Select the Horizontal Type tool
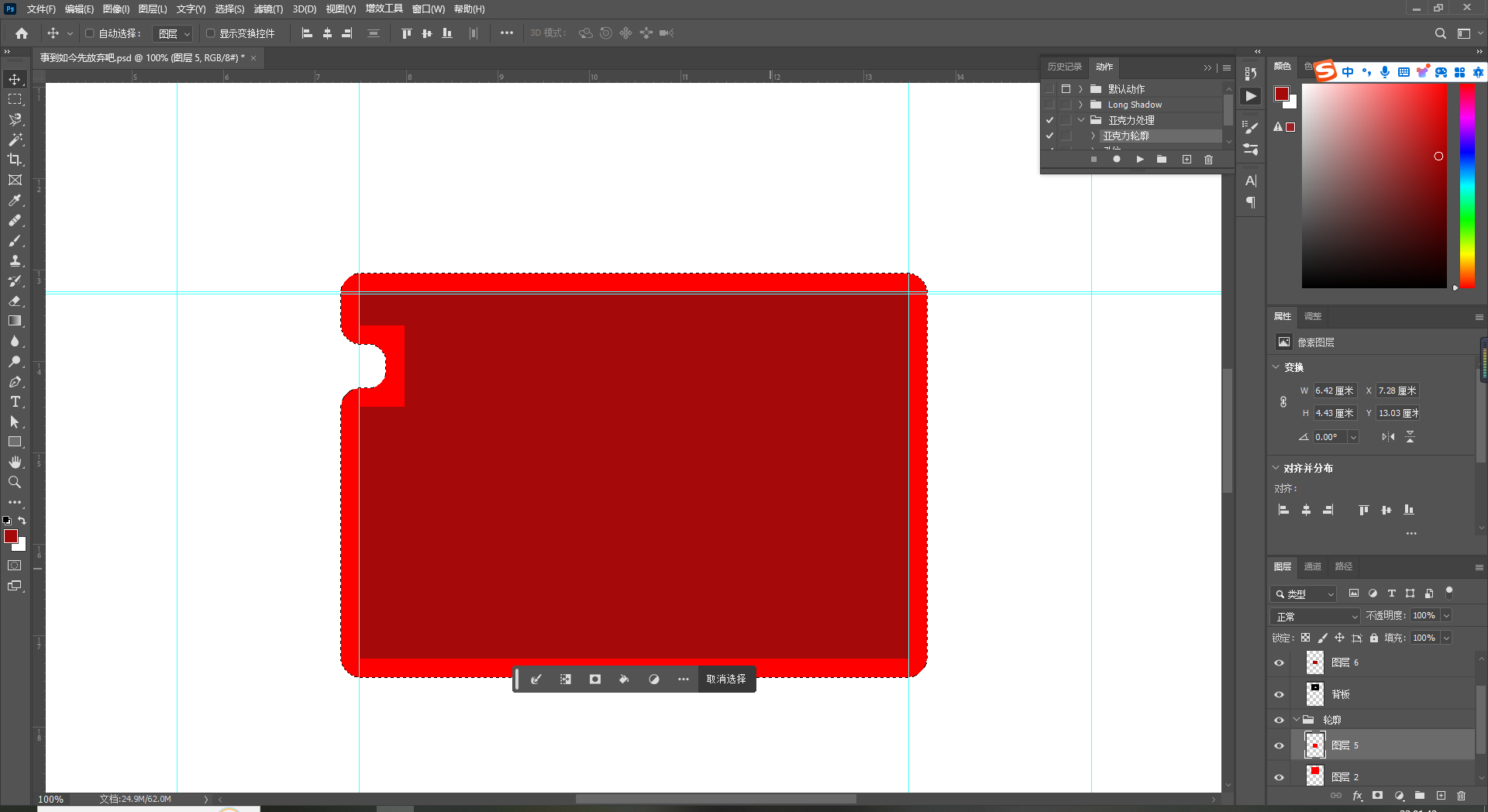The width and height of the screenshot is (1488, 812). click(x=15, y=401)
